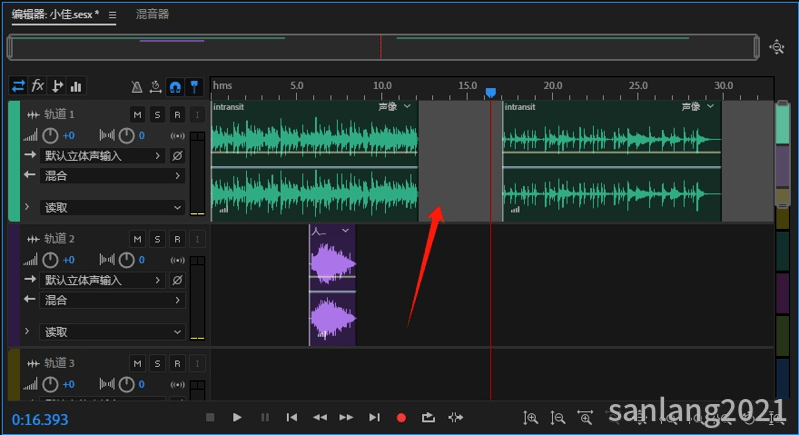
Task: Toggle input monitoring on 轨道 1
Action: (x=197, y=115)
